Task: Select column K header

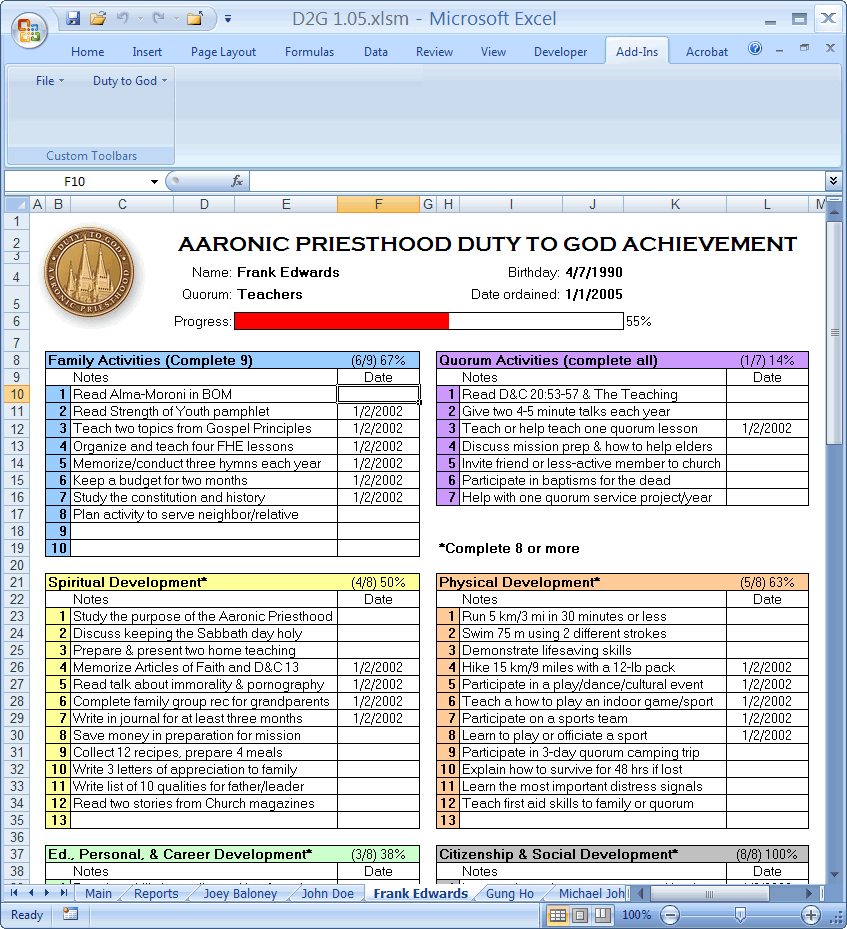Action: click(x=675, y=204)
